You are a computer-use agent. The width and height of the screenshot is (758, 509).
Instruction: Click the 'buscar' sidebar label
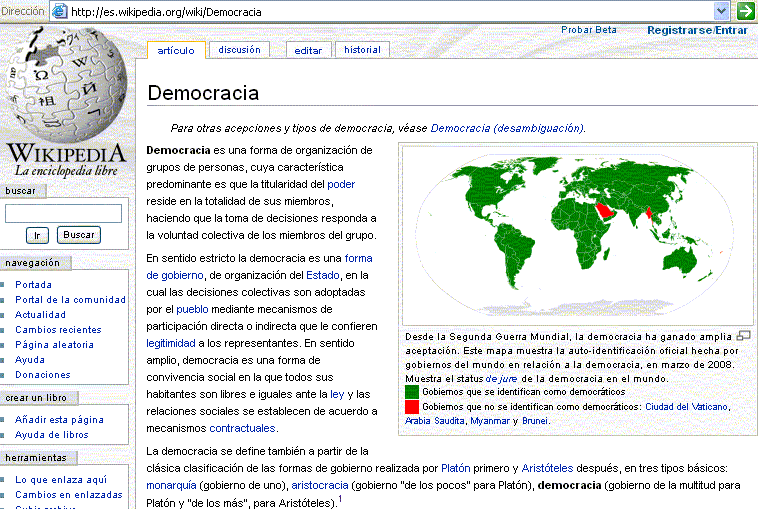(20, 191)
